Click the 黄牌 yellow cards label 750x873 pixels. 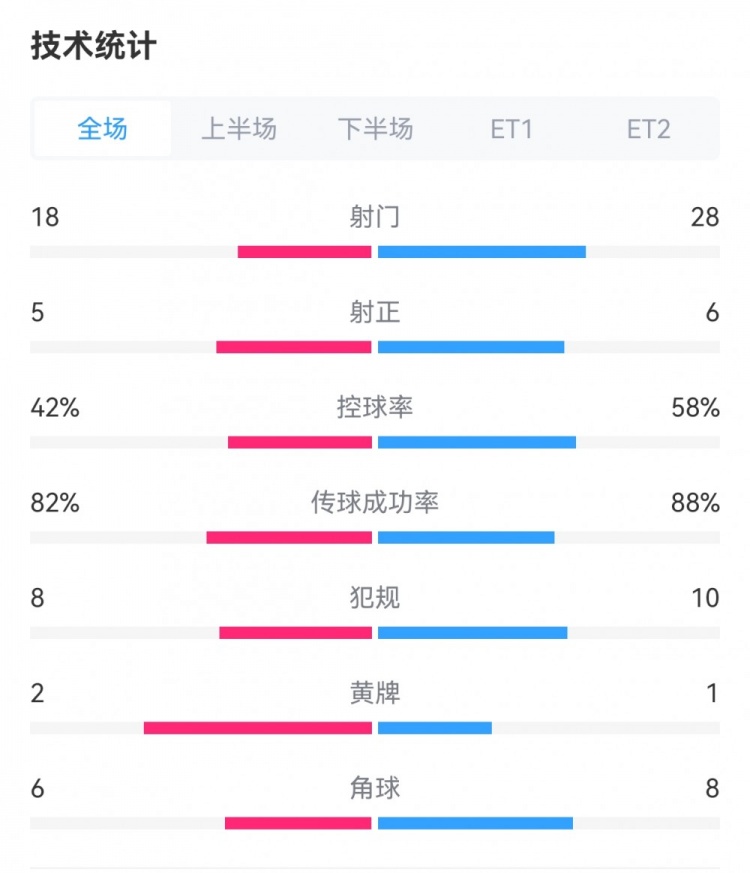[375, 693]
